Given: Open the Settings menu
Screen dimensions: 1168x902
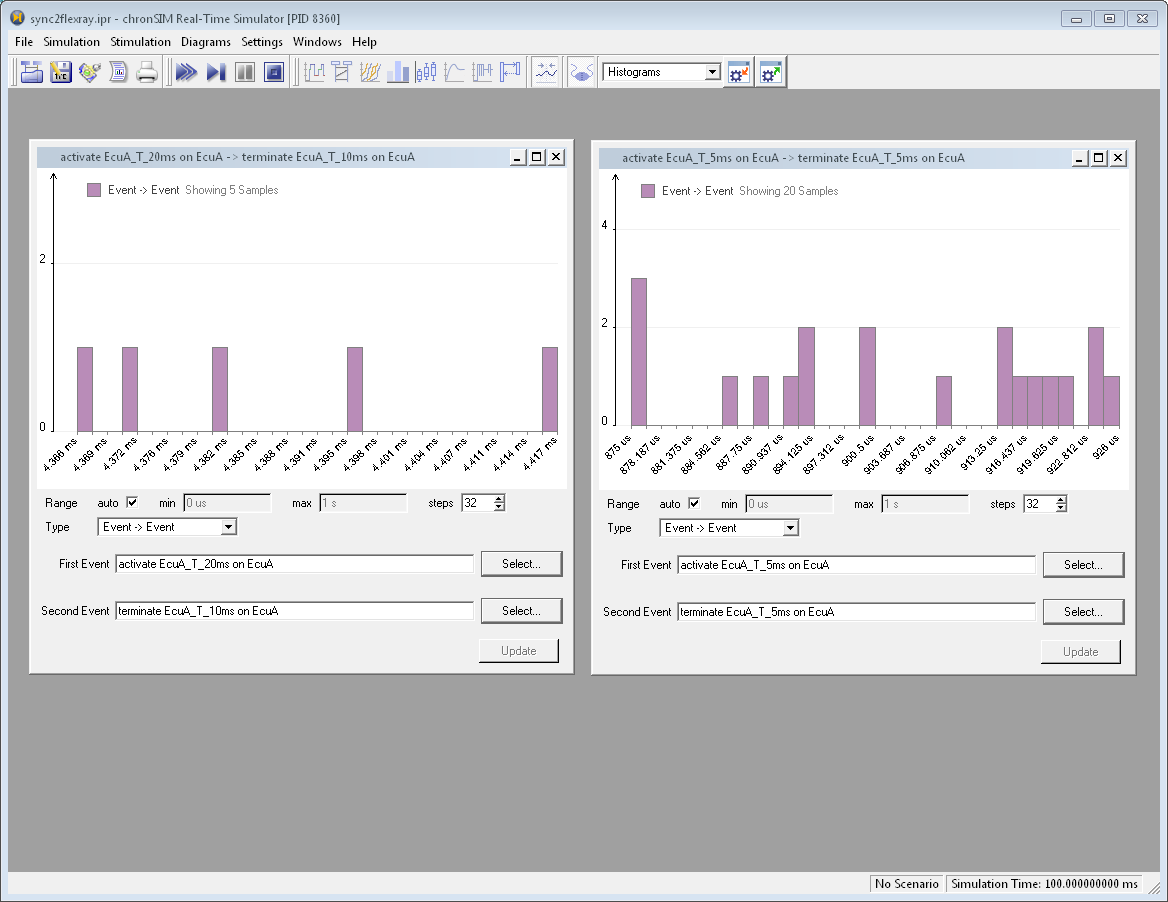Looking at the screenshot, I should [x=262, y=42].
